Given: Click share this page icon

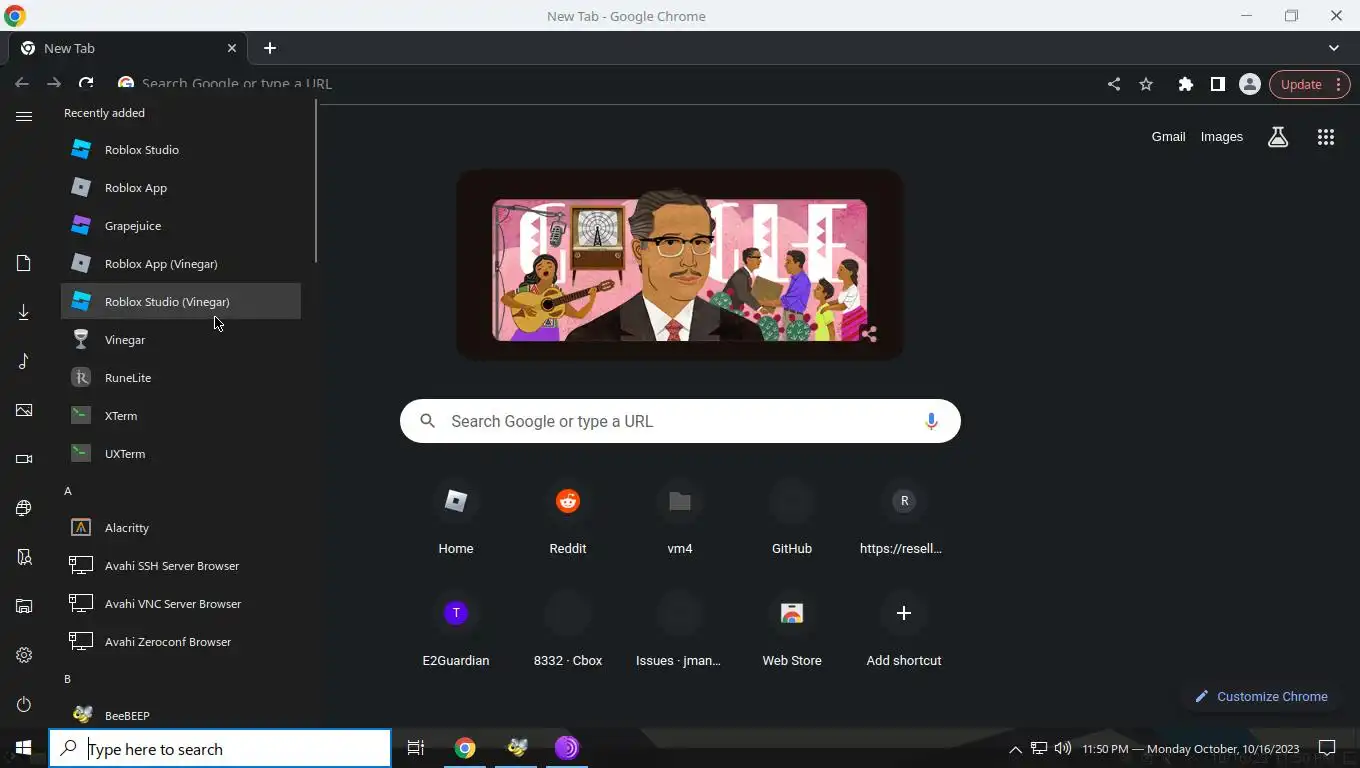Looking at the screenshot, I should pos(1114,84).
